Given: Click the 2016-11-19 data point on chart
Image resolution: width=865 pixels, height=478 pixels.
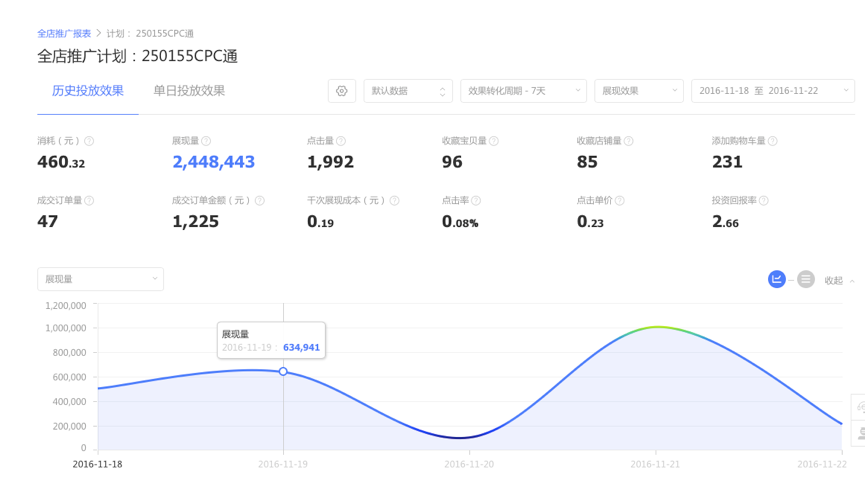Looking at the screenshot, I should [x=283, y=371].
